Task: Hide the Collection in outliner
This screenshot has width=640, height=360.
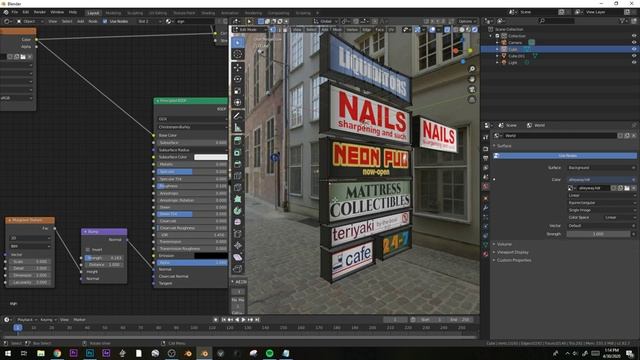Action: [634, 36]
